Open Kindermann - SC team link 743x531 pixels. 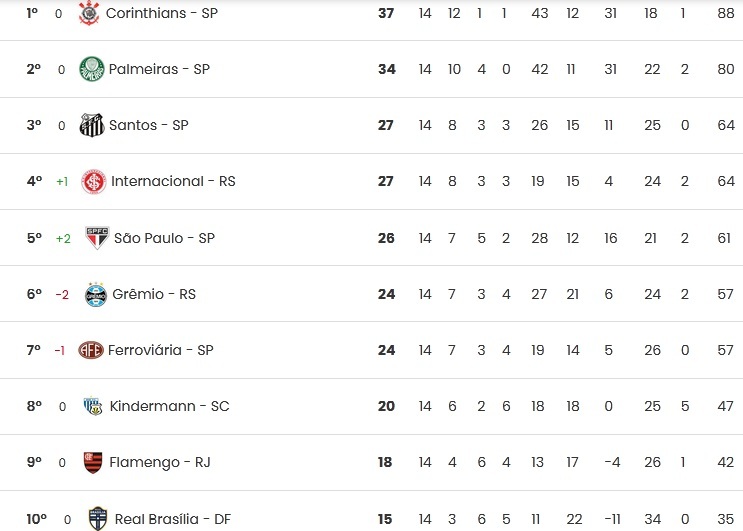tap(169, 406)
